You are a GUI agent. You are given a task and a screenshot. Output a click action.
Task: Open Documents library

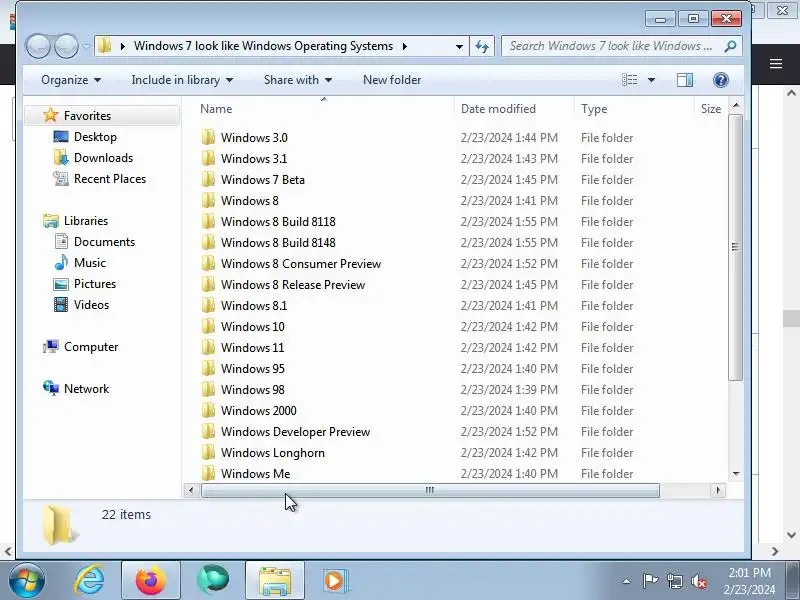click(104, 242)
